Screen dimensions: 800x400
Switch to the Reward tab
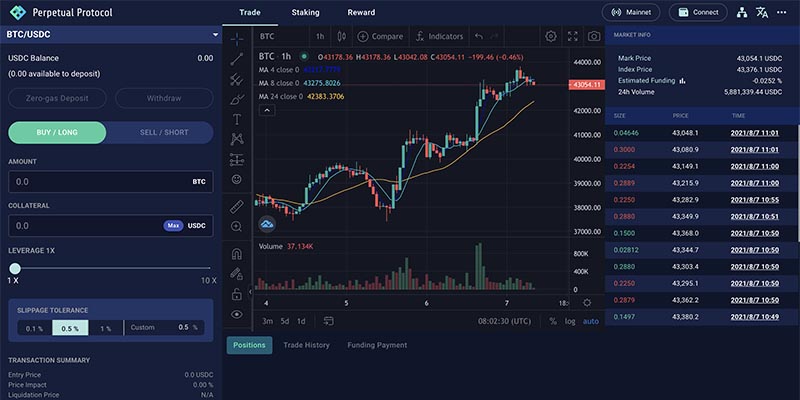coord(361,13)
